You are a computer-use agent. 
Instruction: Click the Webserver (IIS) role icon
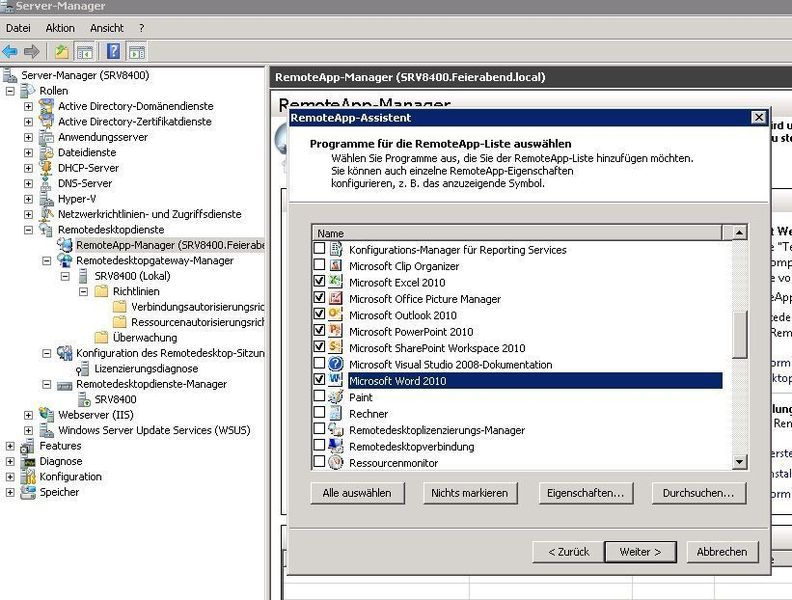(46, 415)
